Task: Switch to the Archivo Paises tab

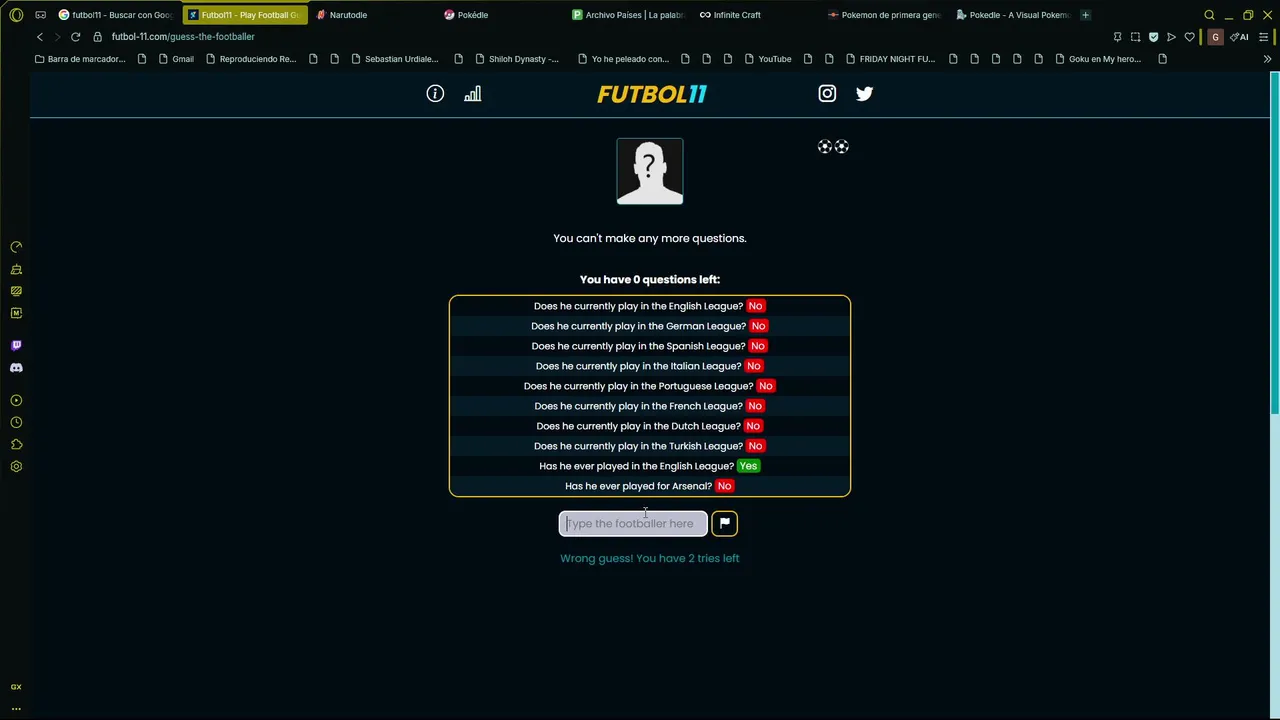Action: 629,15
